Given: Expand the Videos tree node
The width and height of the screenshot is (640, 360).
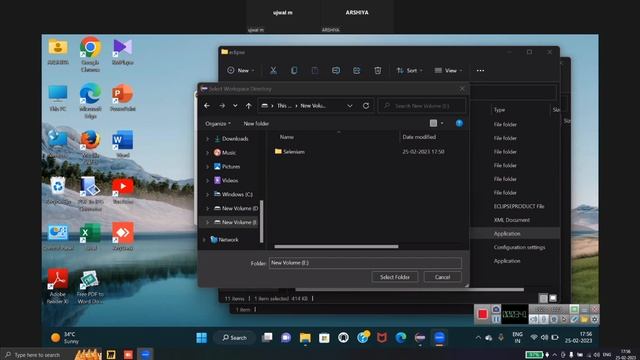Looking at the screenshot, I should [207, 180].
